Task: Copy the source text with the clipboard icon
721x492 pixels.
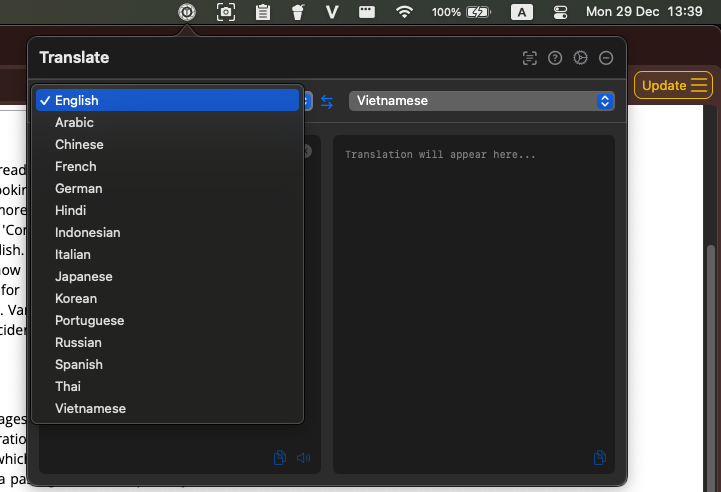Action: [280, 458]
